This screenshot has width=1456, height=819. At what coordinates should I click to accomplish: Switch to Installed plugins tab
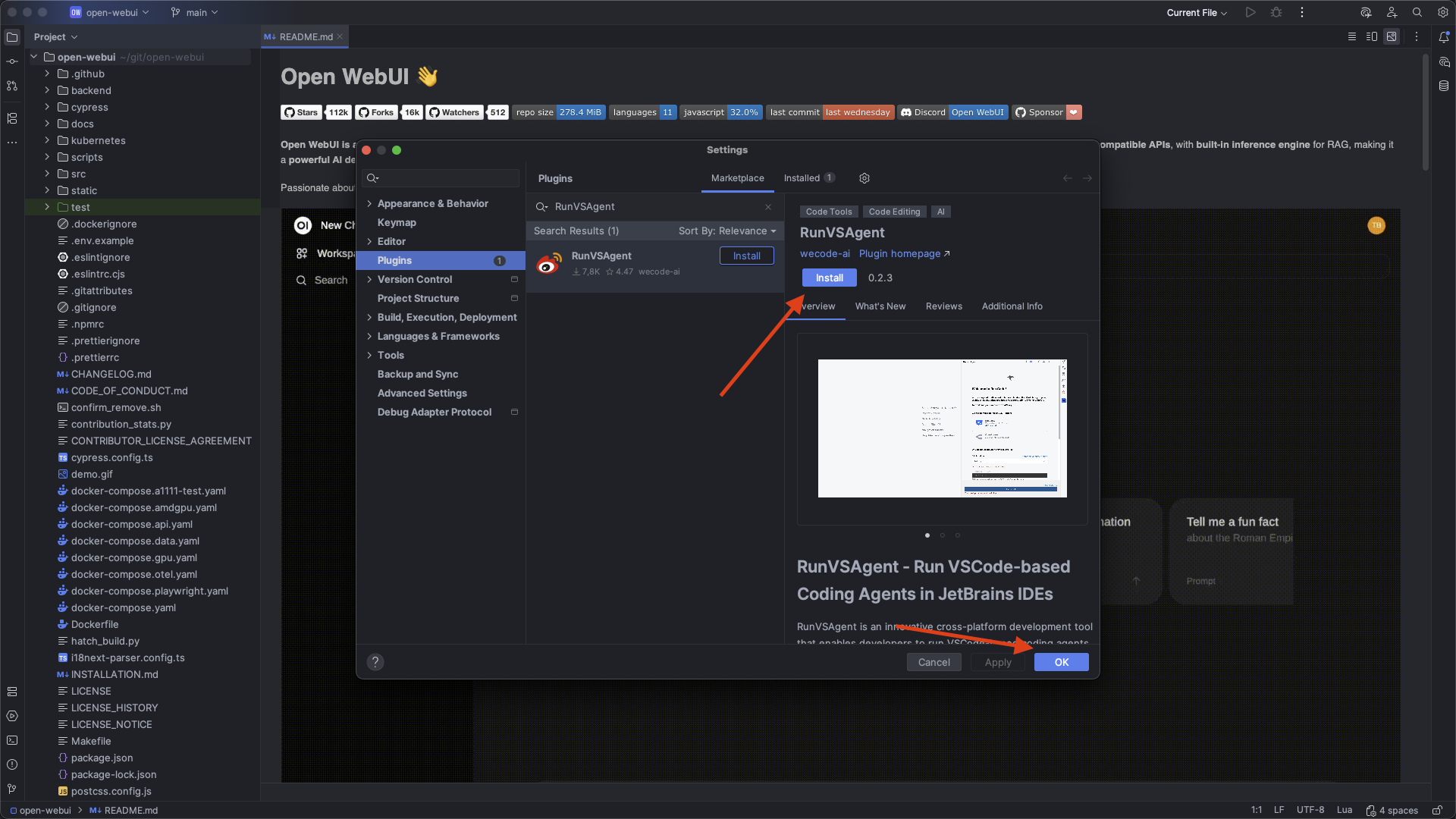[808, 178]
